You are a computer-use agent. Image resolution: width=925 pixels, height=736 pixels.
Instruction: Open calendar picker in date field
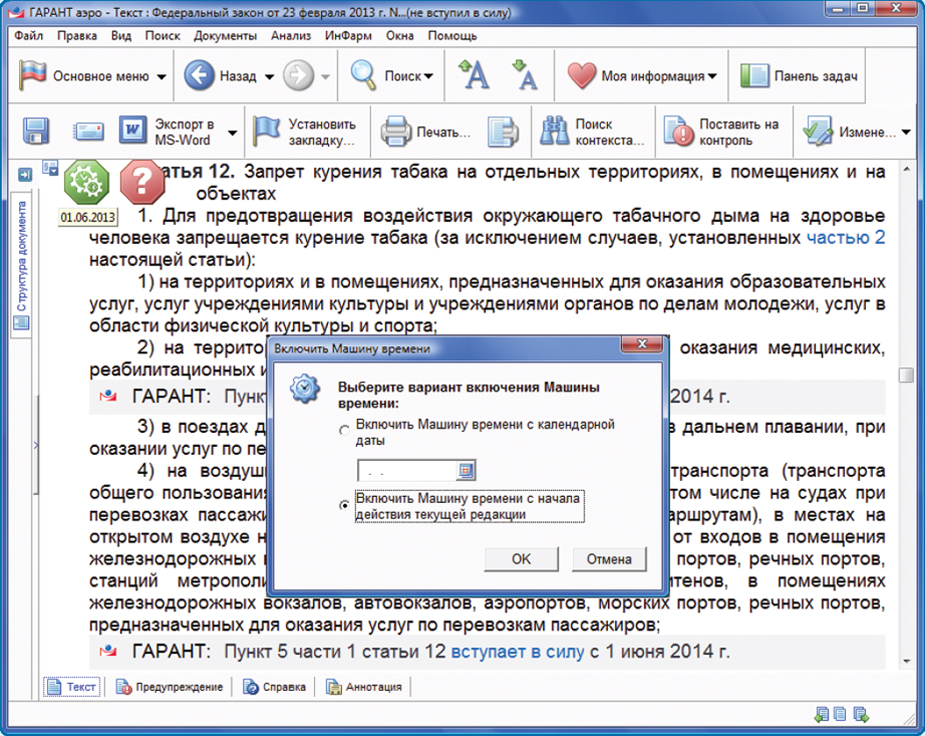(466, 470)
